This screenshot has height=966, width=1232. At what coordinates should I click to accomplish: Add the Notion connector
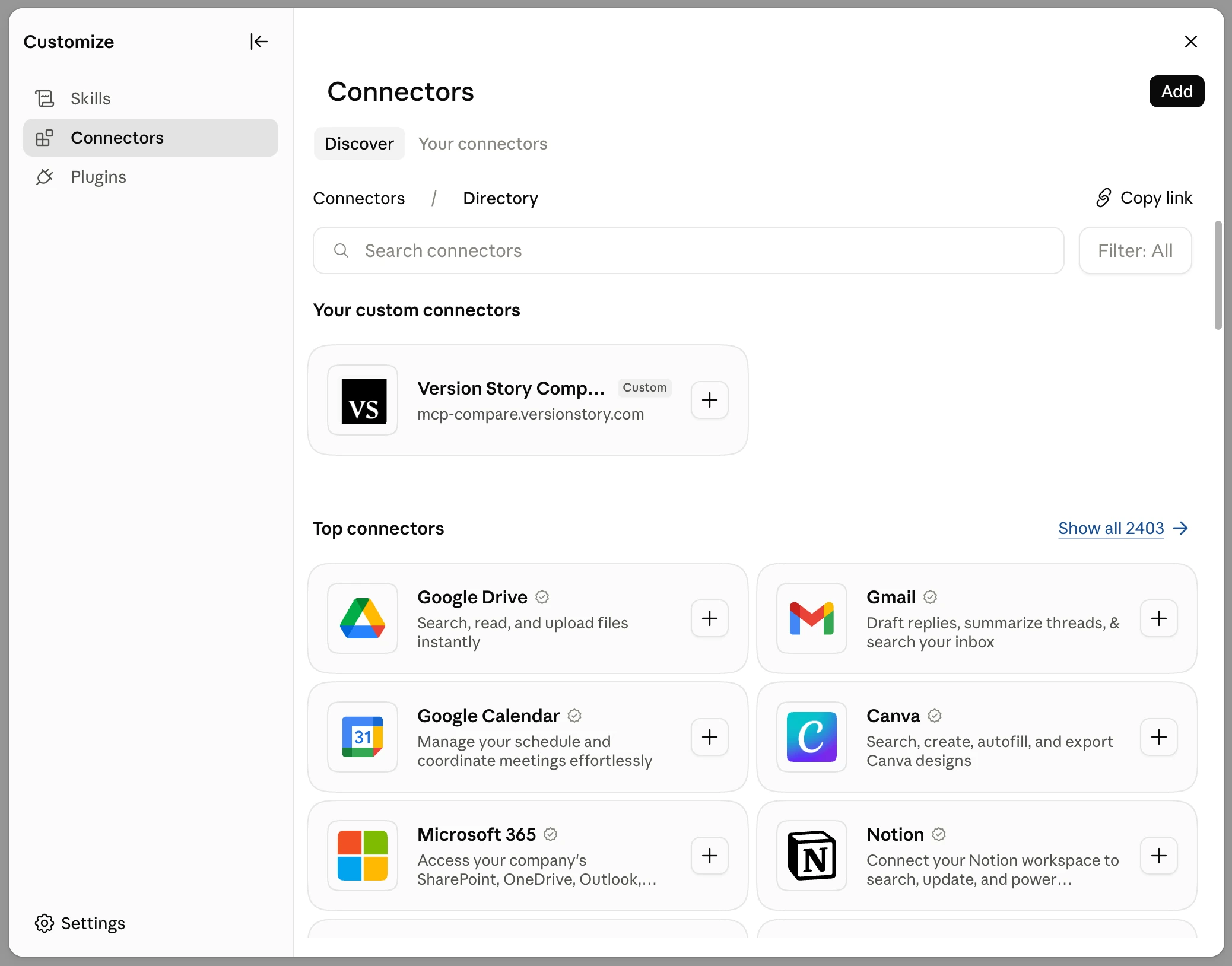tap(1159, 856)
